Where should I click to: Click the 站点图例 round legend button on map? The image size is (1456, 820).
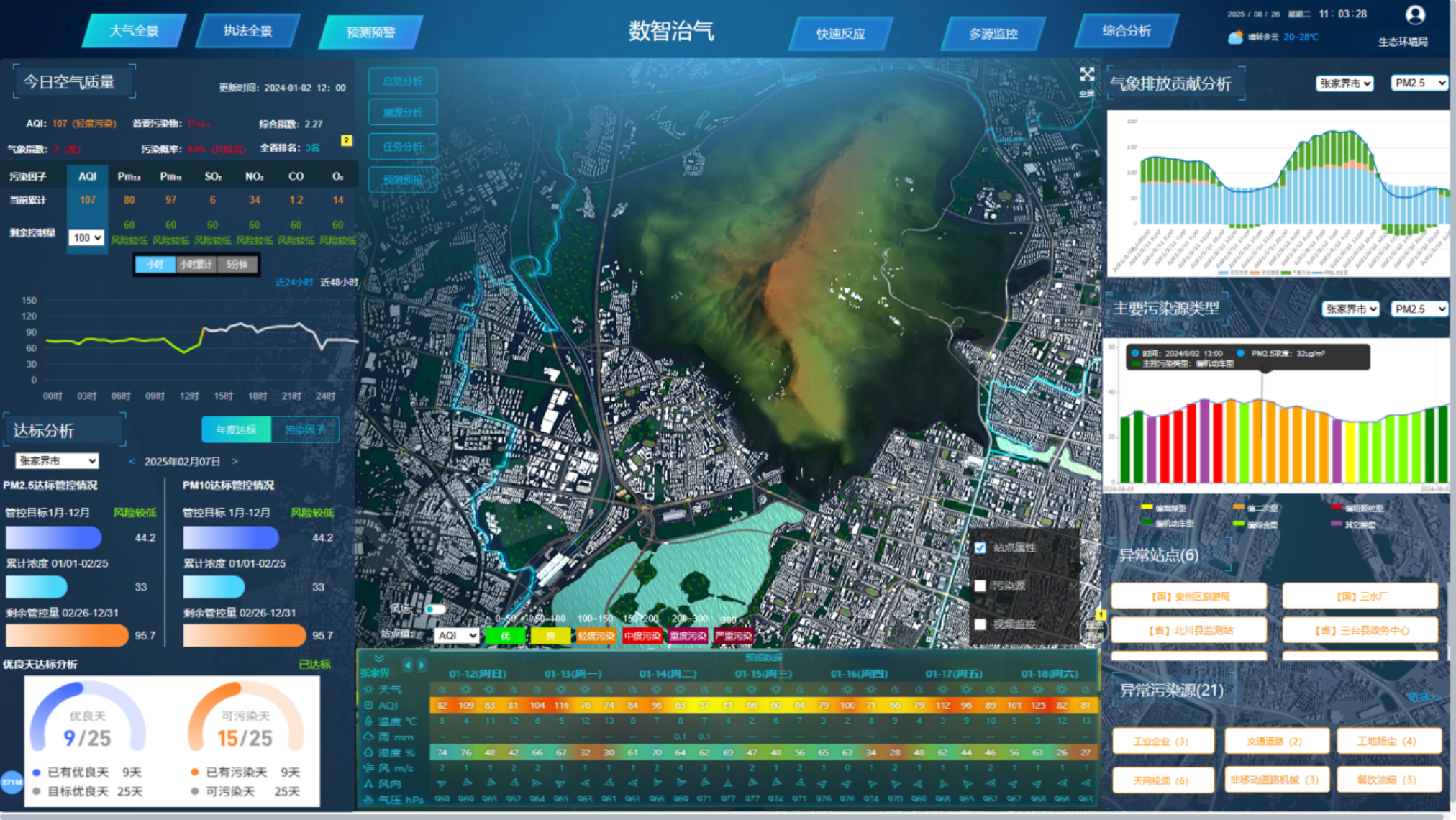point(1094,631)
